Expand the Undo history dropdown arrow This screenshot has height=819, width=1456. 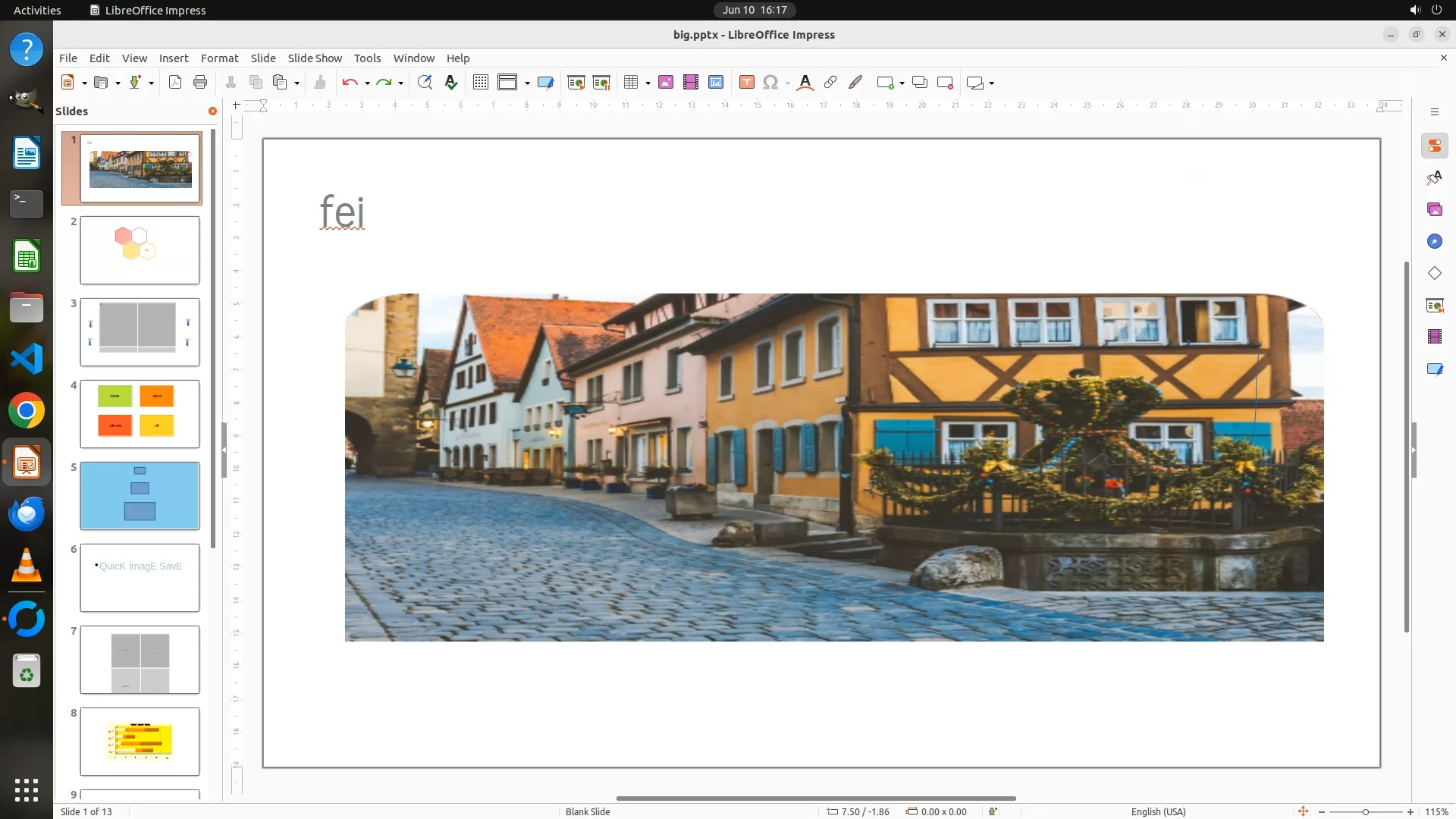[x=367, y=83]
